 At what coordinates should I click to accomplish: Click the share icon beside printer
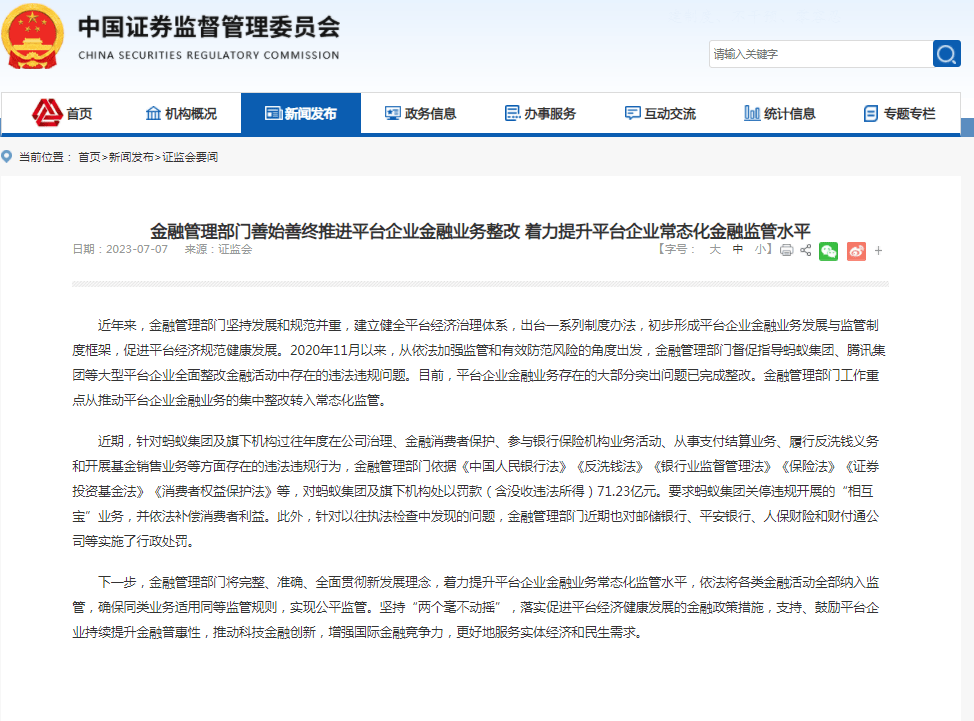[x=804, y=250]
